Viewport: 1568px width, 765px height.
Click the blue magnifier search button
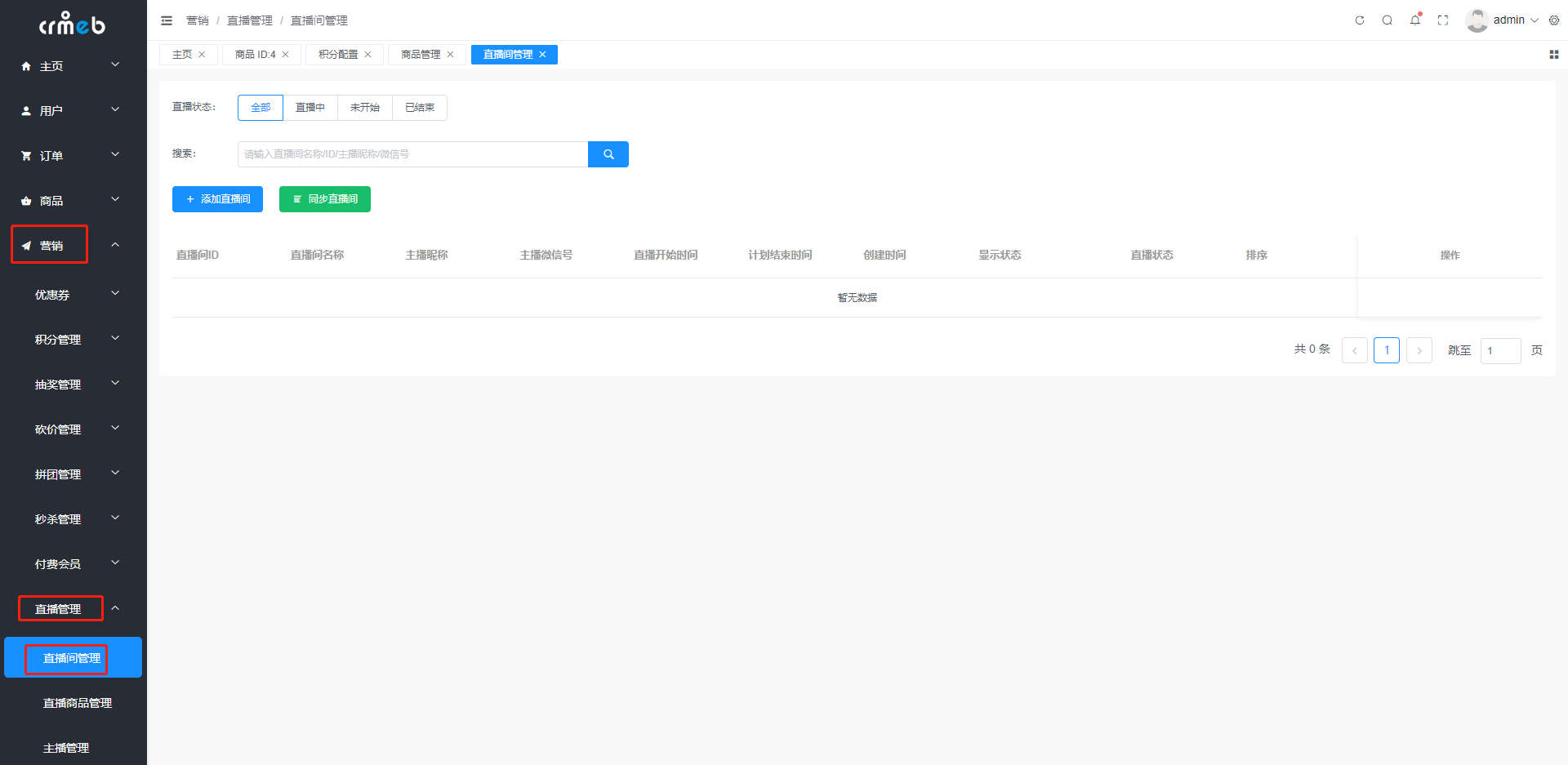click(x=608, y=154)
